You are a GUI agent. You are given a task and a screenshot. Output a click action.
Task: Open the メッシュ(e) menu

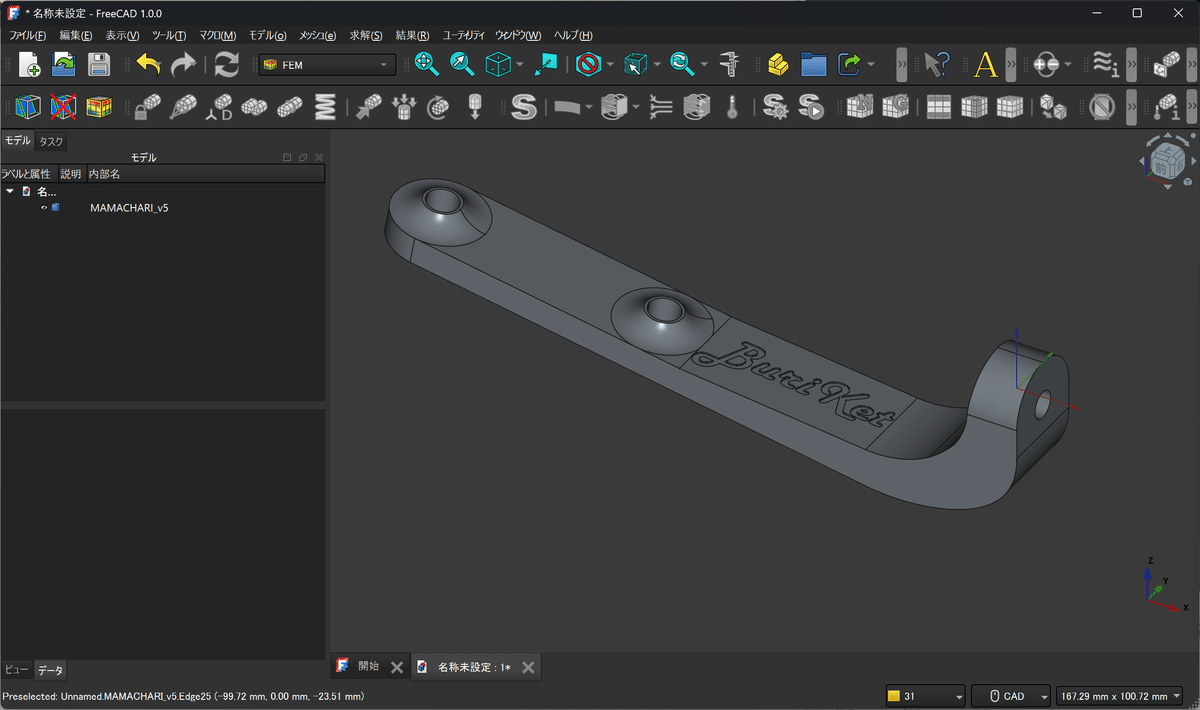click(x=318, y=35)
